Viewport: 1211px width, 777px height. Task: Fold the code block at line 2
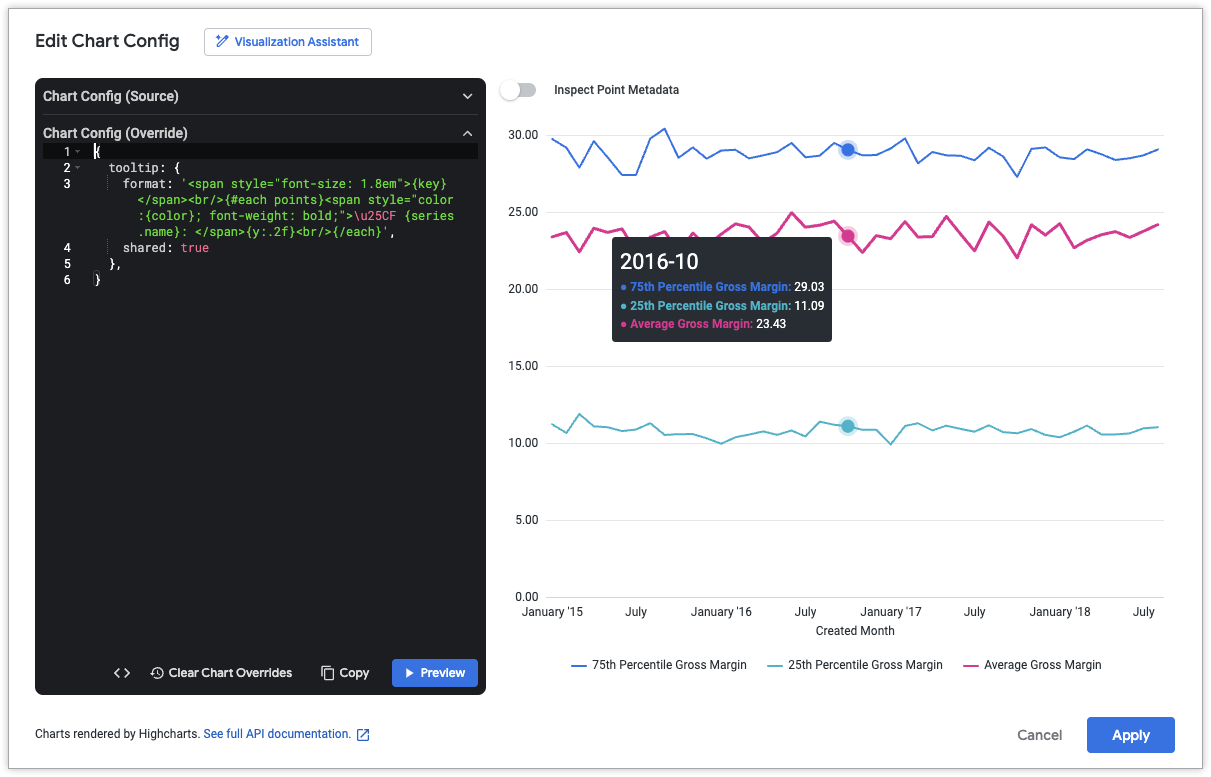[x=78, y=168]
